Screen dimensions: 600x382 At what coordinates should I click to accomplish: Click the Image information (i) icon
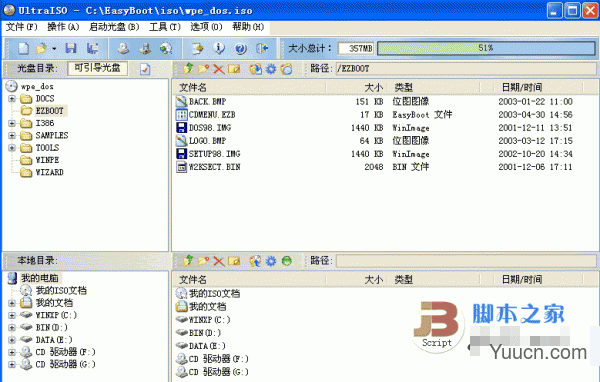(x=219, y=48)
